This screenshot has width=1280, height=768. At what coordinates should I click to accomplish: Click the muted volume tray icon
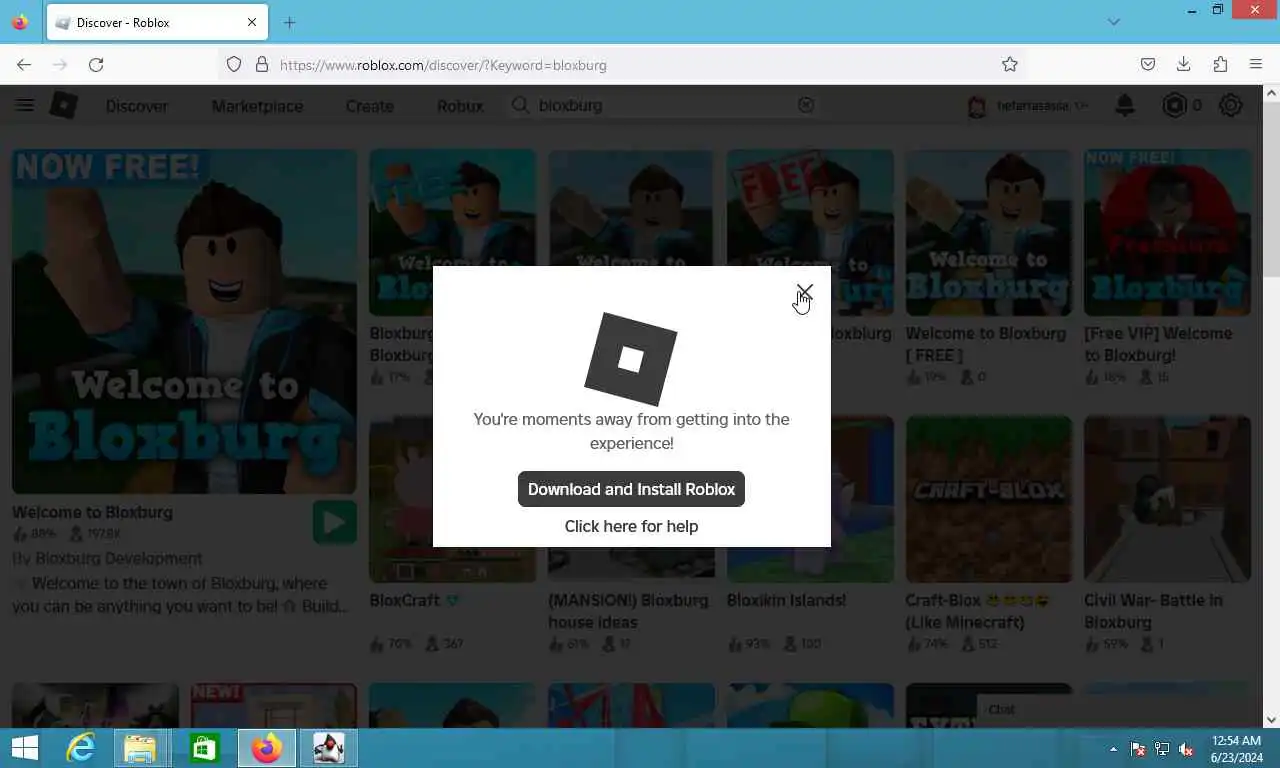(x=1186, y=749)
